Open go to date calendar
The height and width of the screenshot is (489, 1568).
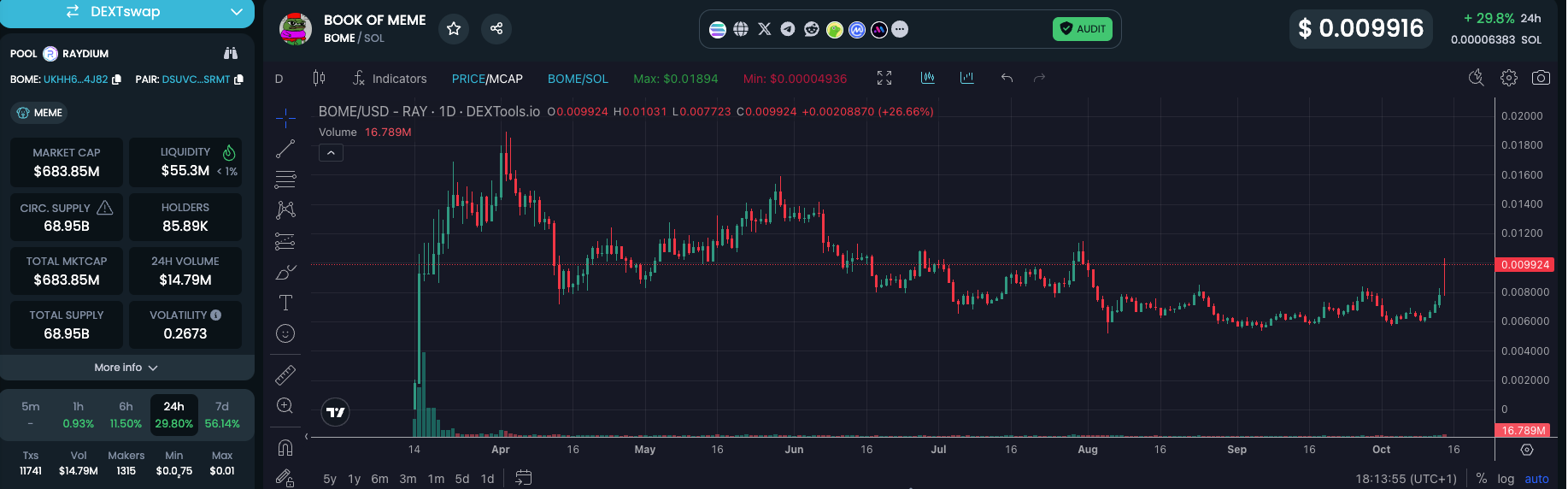[x=524, y=478]
